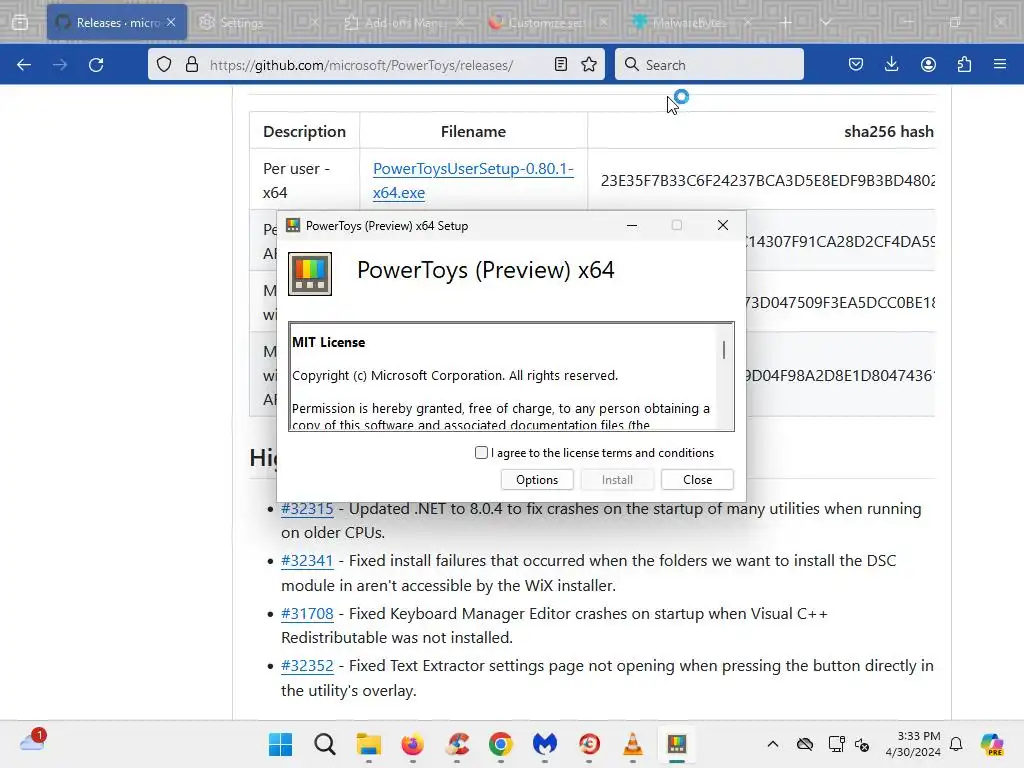This screenshot has width=1024, height=768.
Task: Toggle reader view icon in address bar
Action: point(560,65)
